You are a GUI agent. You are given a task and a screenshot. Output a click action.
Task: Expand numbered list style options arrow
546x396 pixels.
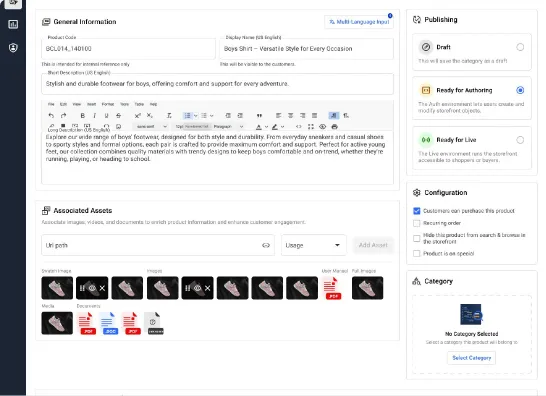point(211,116)
